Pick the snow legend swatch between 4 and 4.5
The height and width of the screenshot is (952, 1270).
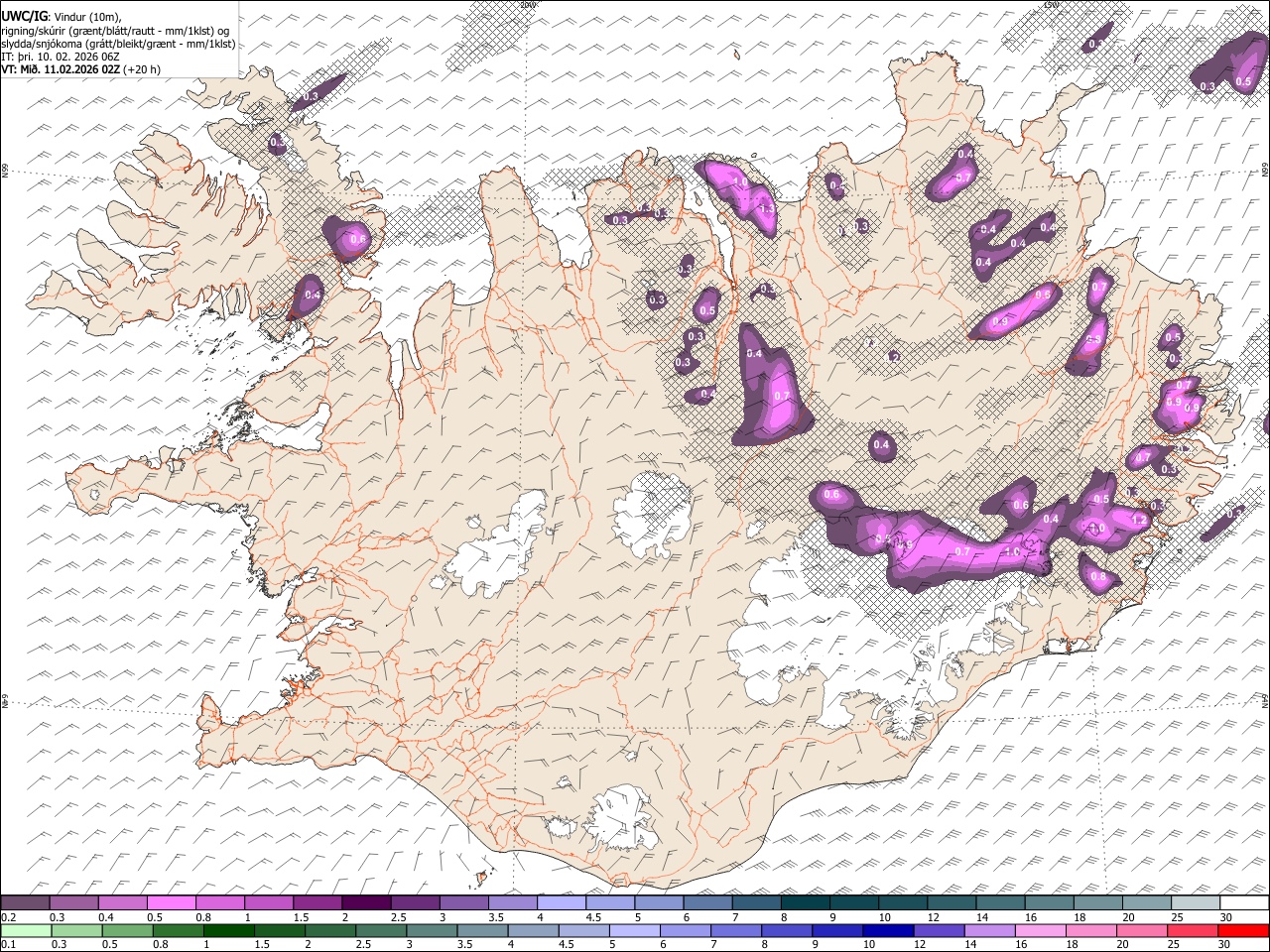[x=562, y=903]
